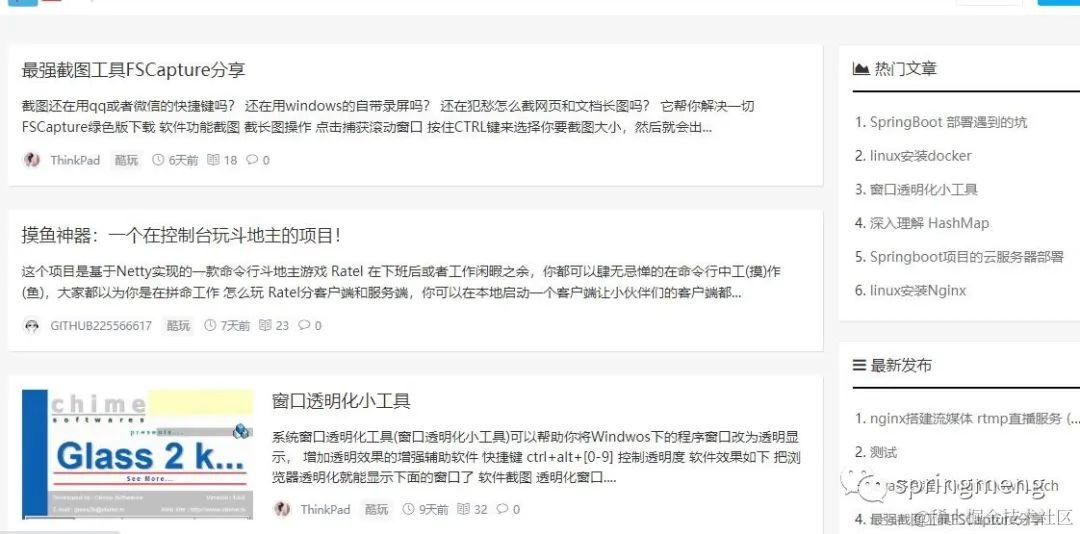Screen dimensions: 1080x534
Task: Open hot article linux安装Nginx
Action: pos(911,291)
